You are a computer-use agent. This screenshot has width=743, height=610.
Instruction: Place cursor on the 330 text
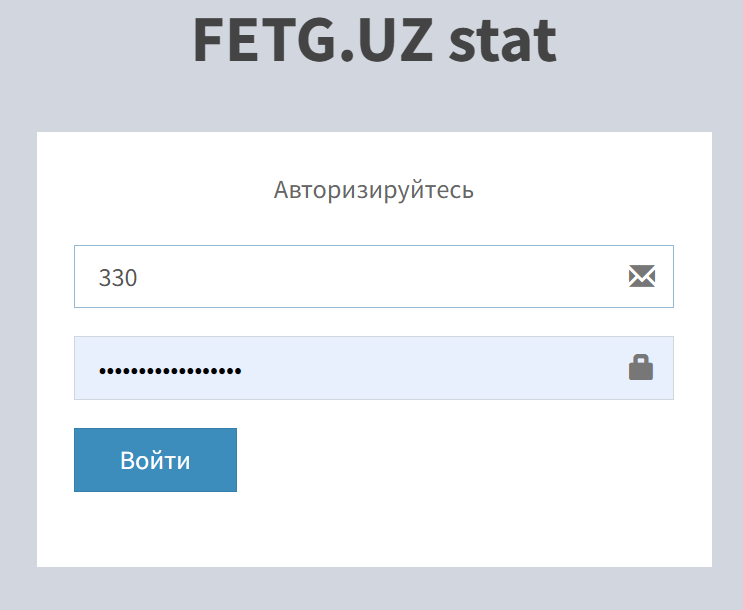117,278
